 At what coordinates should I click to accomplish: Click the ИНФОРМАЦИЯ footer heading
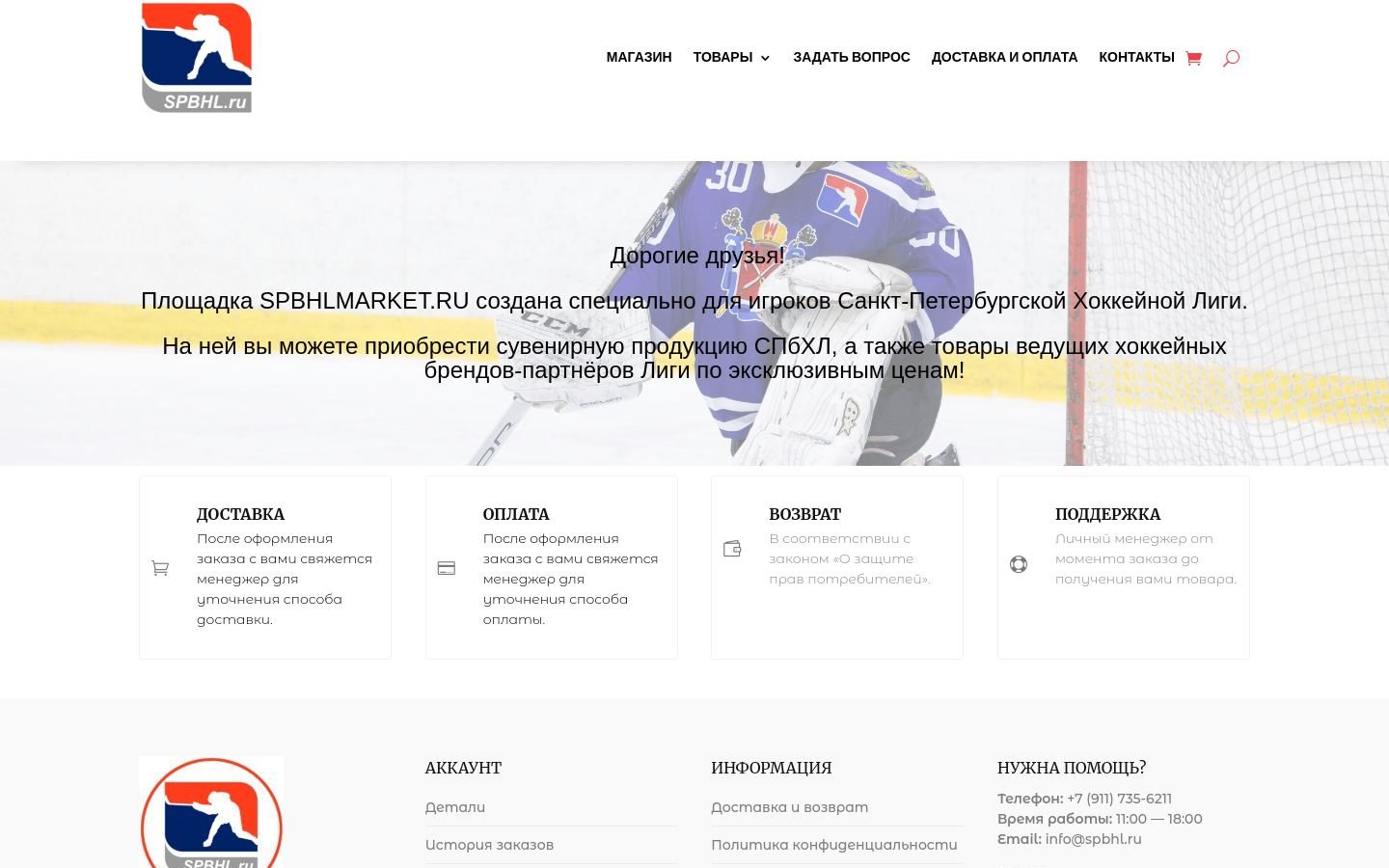[771, 768]
